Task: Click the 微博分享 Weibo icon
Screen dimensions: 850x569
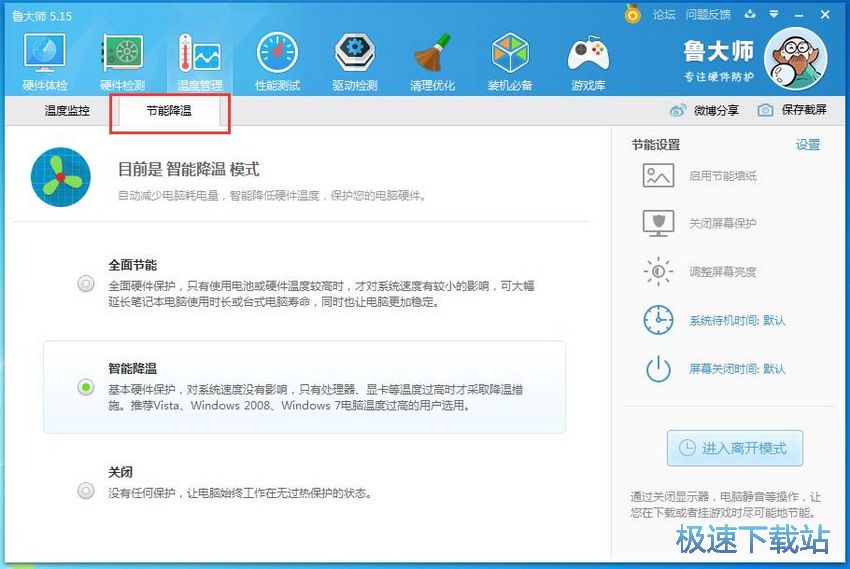Action: (678, 111)
